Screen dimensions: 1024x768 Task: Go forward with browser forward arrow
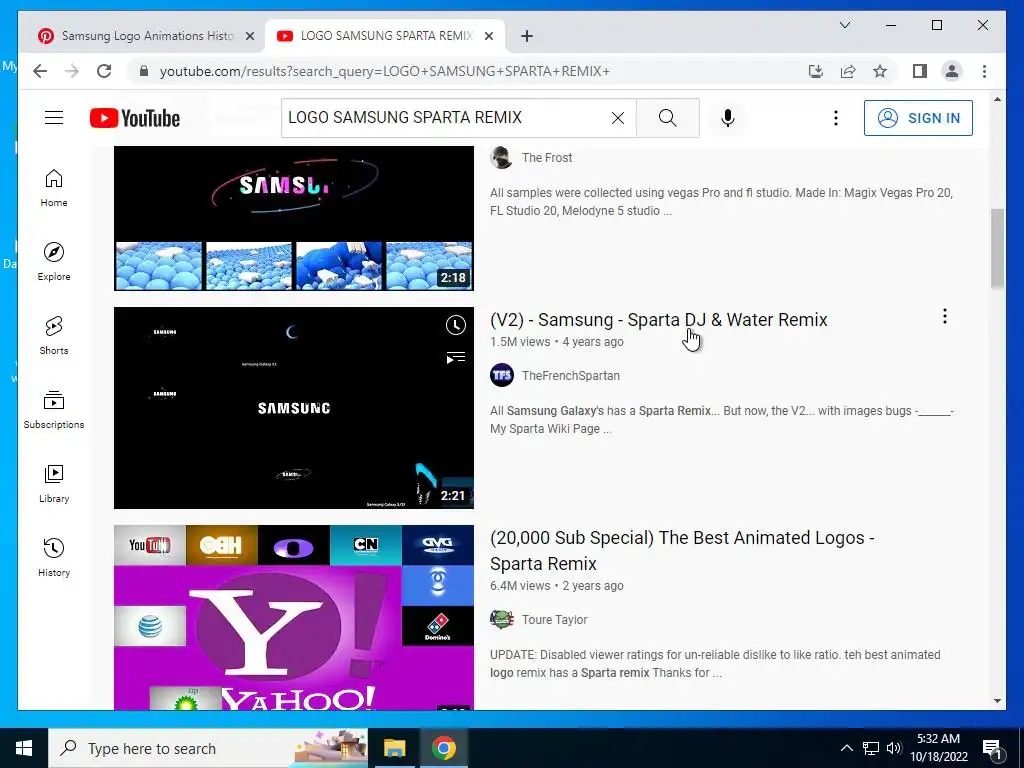(x=72, y=71)
